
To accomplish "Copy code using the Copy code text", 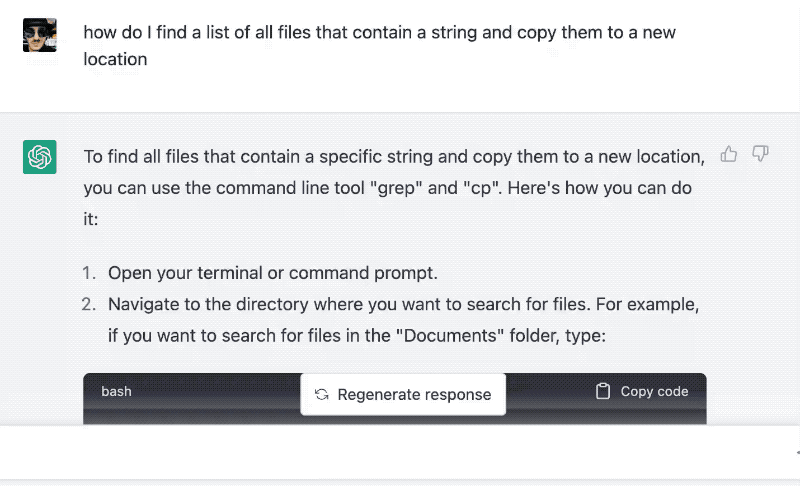I will click(654, 391).
